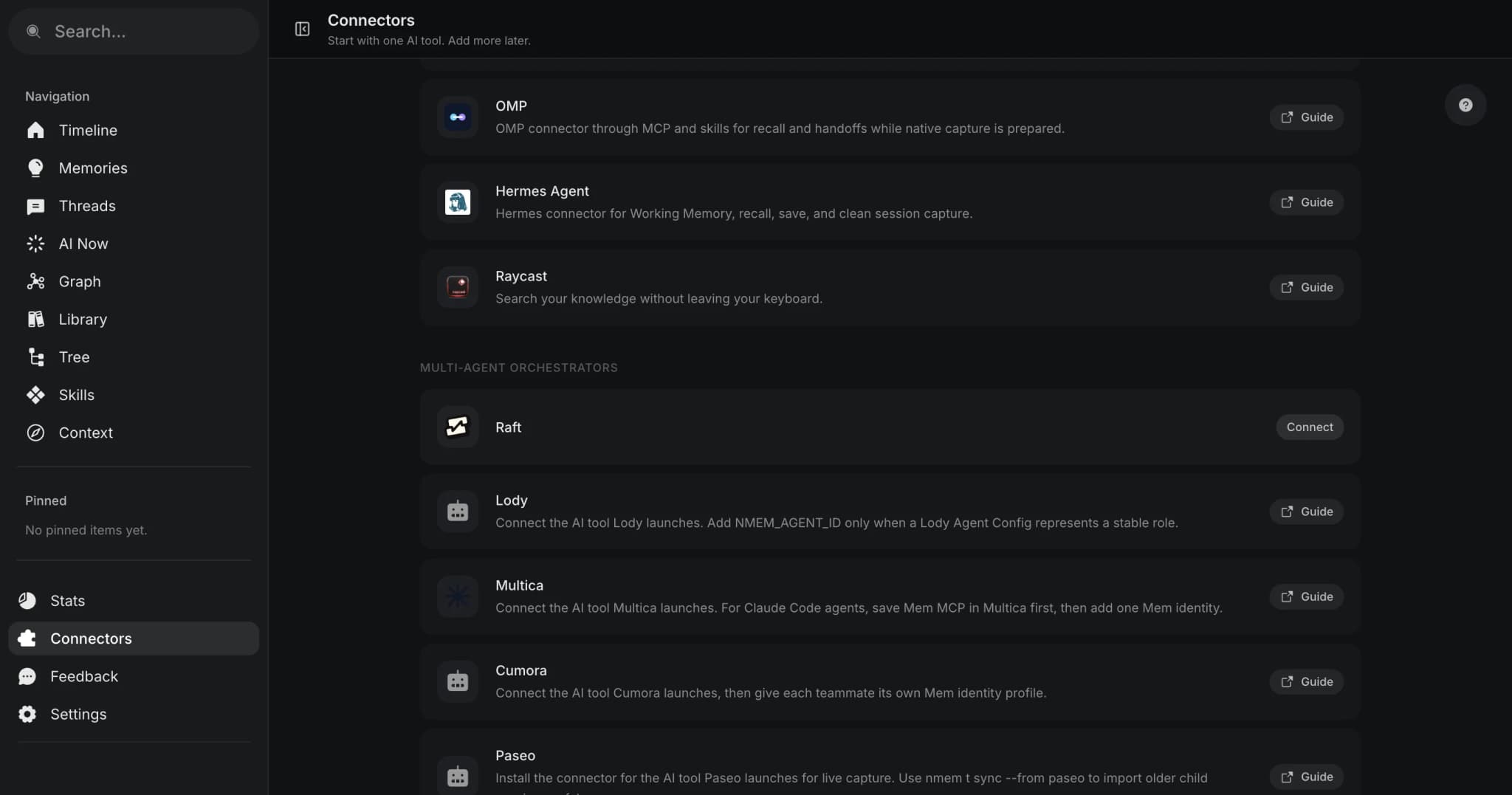Open Timeline from the navigation

point(134,131)
